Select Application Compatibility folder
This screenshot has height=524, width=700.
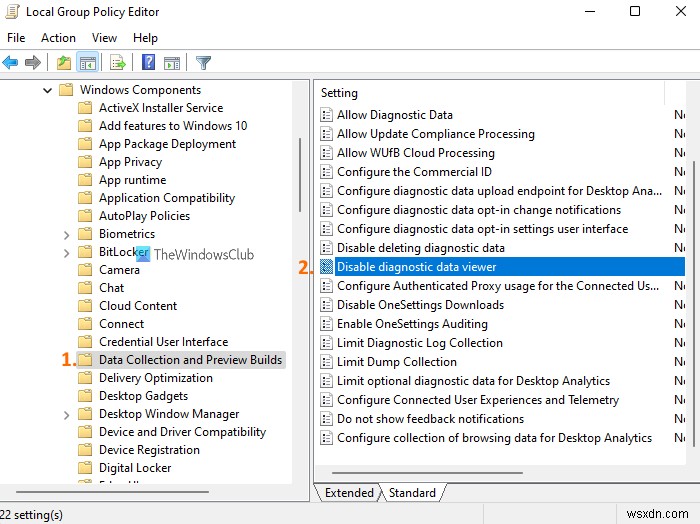click(167, 198)
